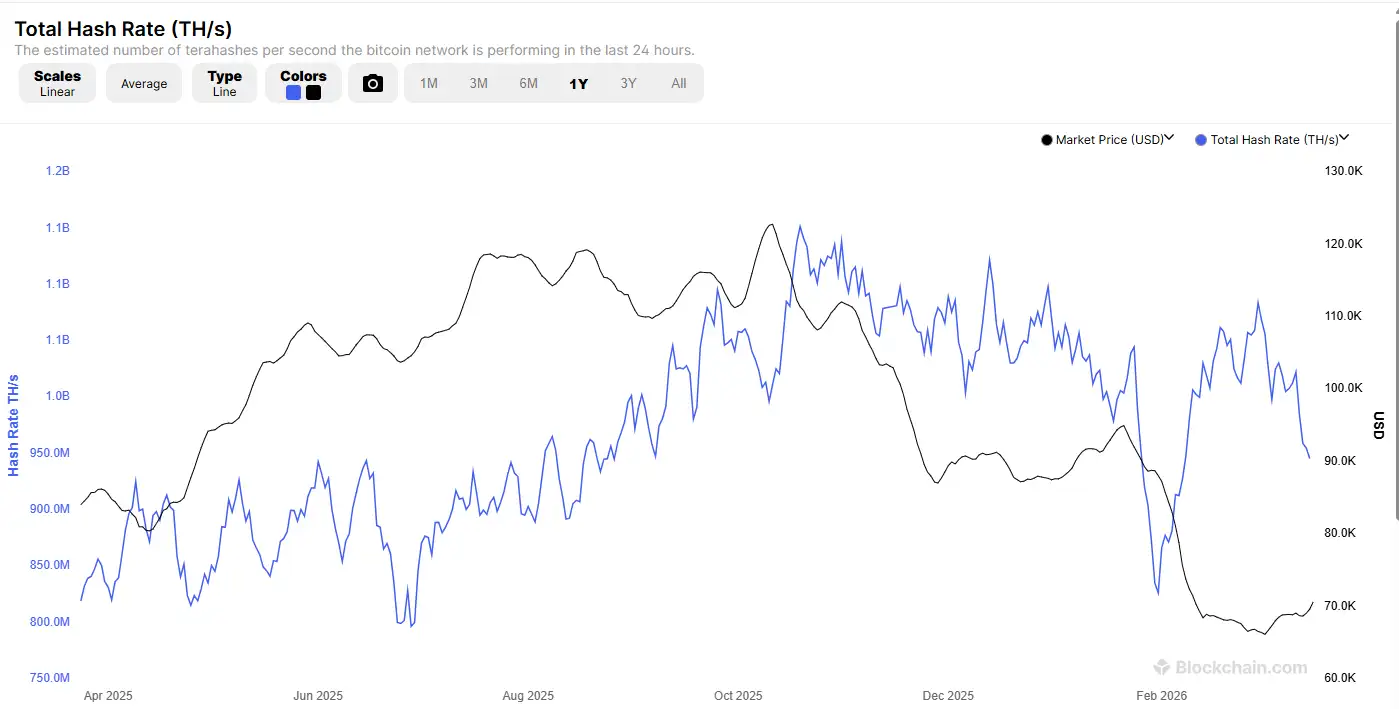Switch to the 3Y time range
This screenshot has width=1399, height=709.
coord(628,84)
